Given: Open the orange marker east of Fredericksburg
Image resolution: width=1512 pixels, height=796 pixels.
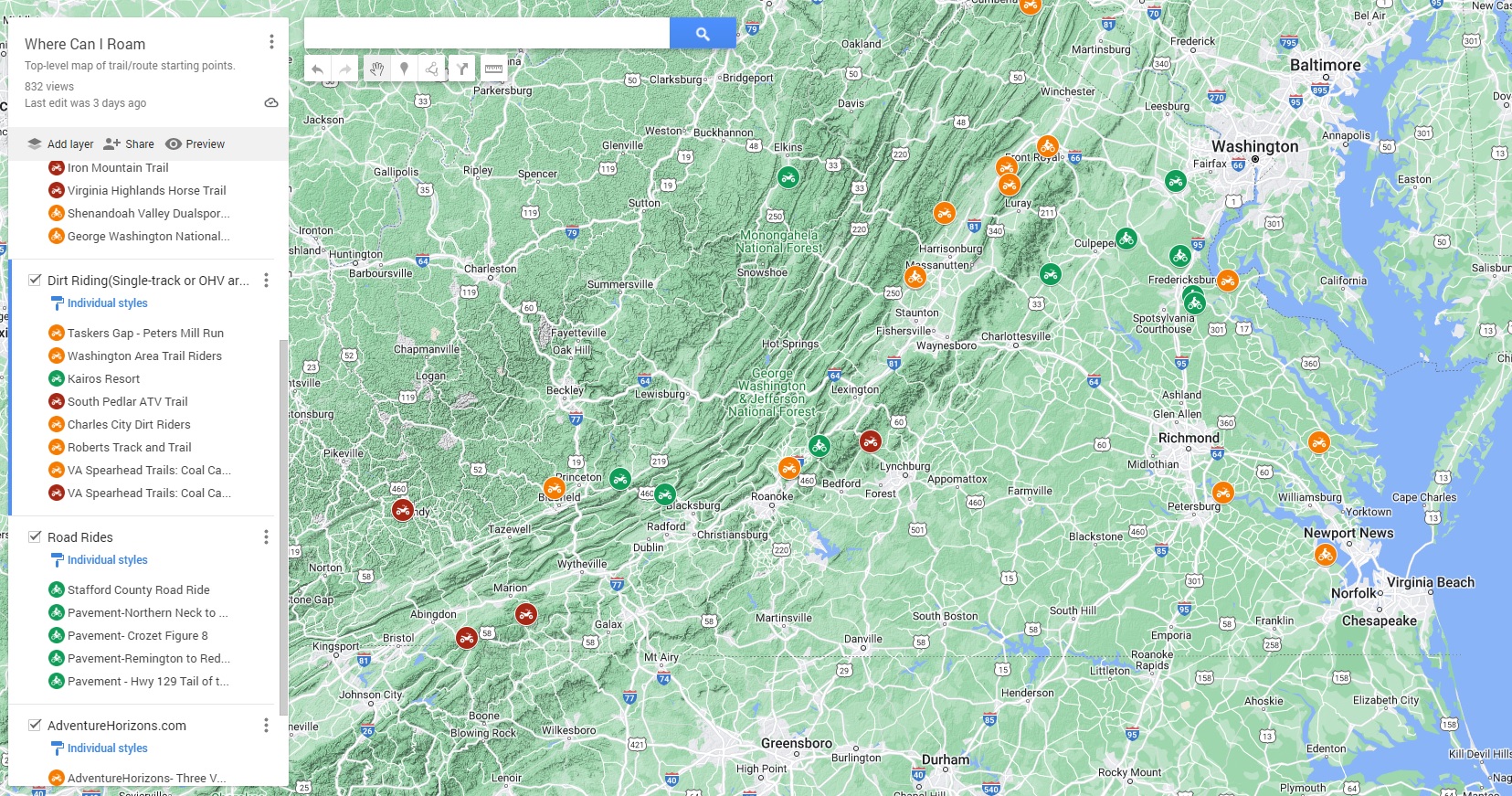Looking at the screenshot, I should coord(1228,281).
